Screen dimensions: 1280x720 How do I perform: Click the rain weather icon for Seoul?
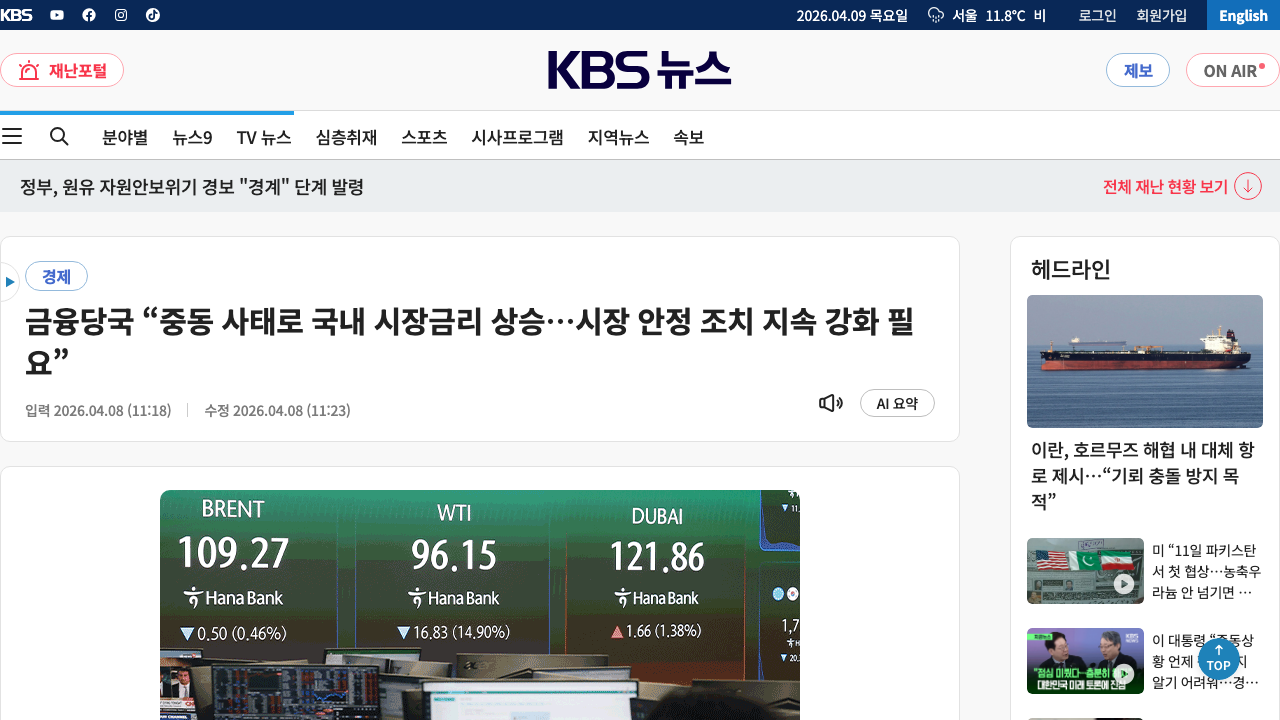click(936, 15)
